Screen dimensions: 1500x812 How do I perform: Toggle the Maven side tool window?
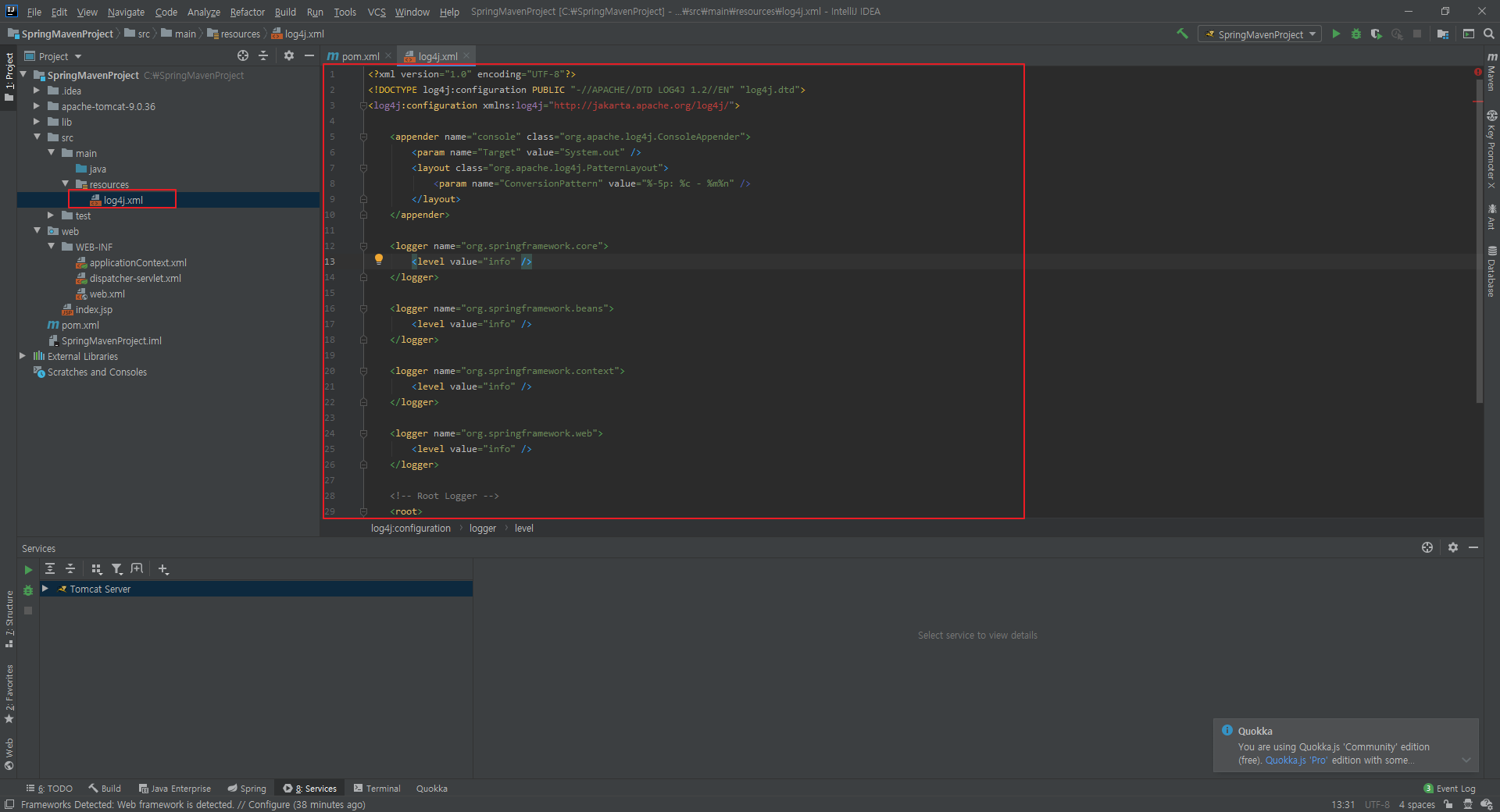point(1491,71)
